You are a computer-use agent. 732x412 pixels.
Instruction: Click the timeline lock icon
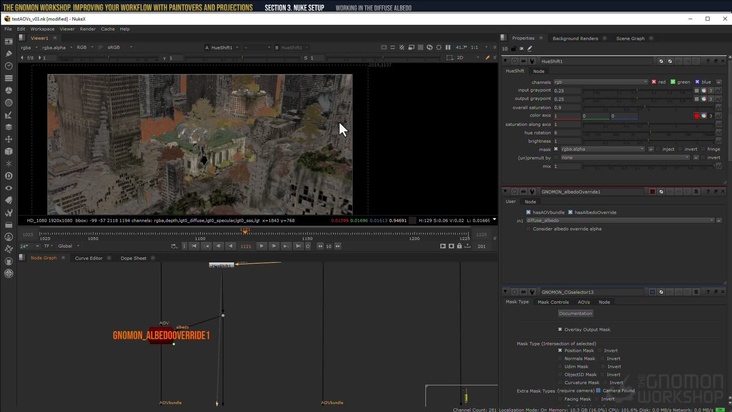[x=459, y=246]
